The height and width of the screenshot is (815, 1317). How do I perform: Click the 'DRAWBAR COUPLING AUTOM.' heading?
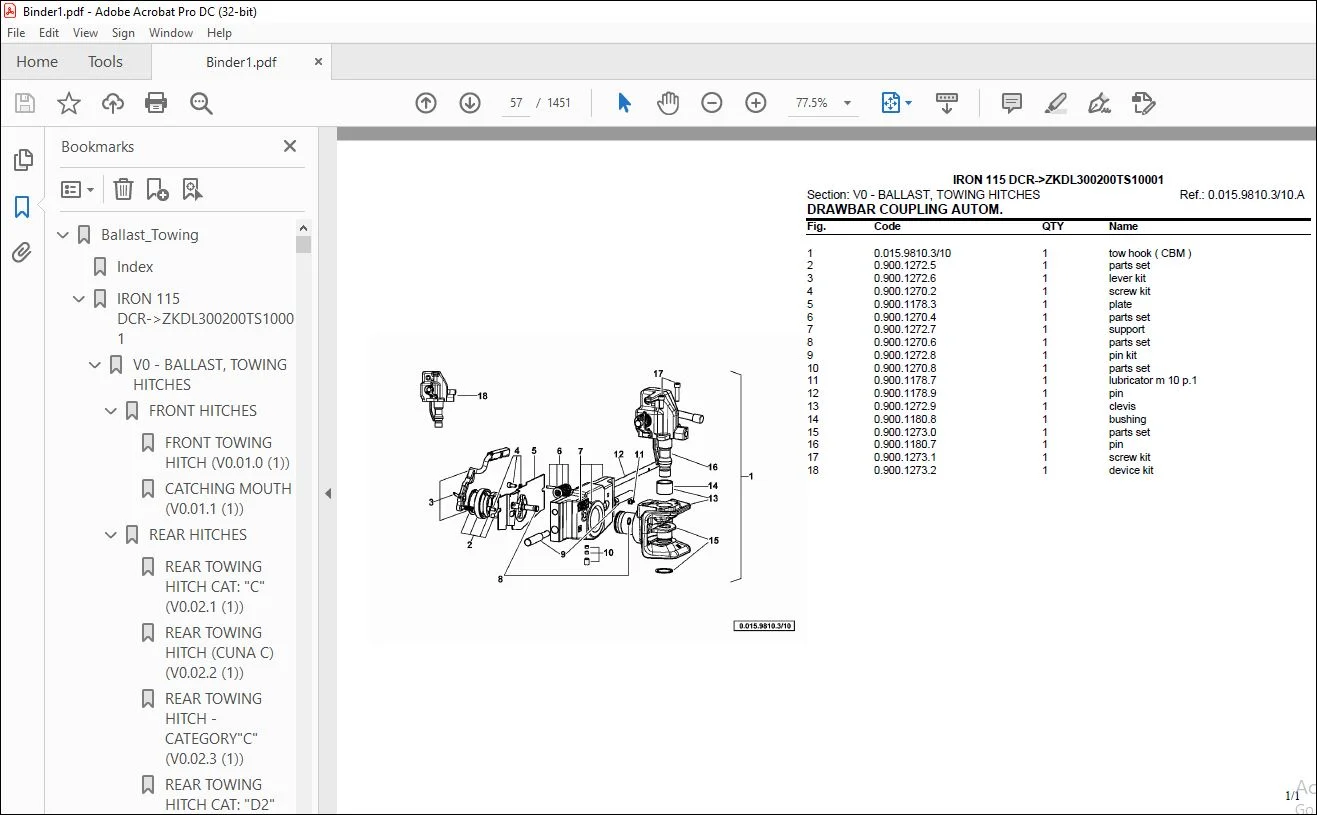(904, 210)
